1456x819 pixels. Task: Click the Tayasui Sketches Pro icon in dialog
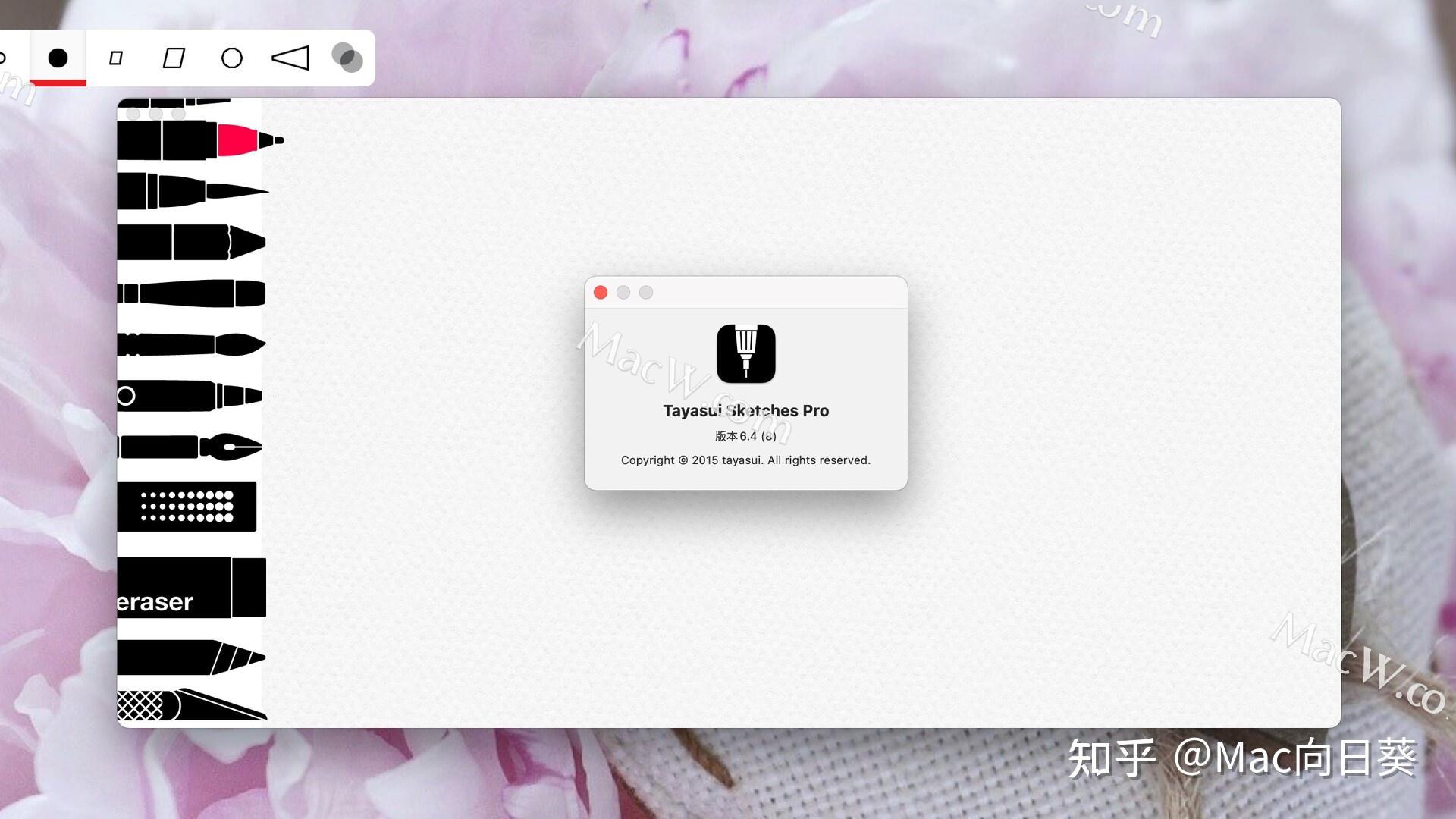tap(745, 353)
